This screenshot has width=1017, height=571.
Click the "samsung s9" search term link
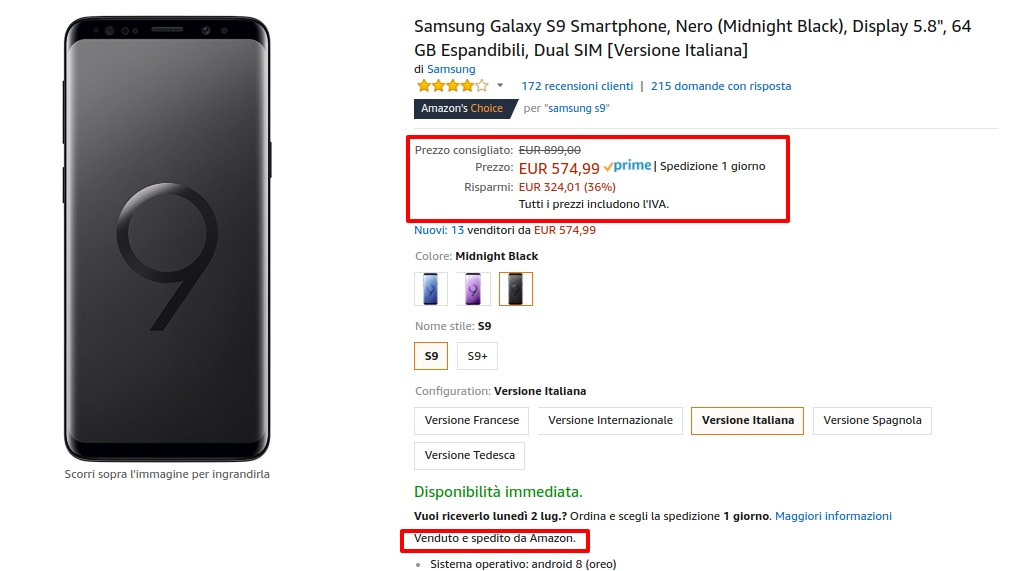[x=577, y=108]
